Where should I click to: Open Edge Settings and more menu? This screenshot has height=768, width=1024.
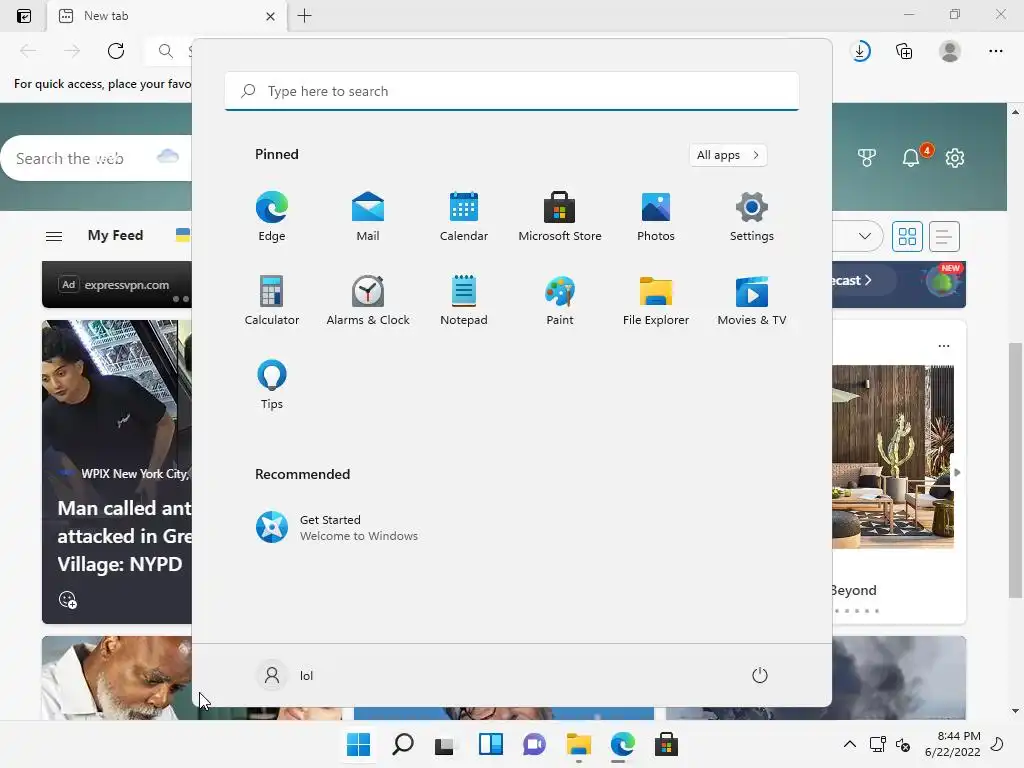click(x=995, y=51)
